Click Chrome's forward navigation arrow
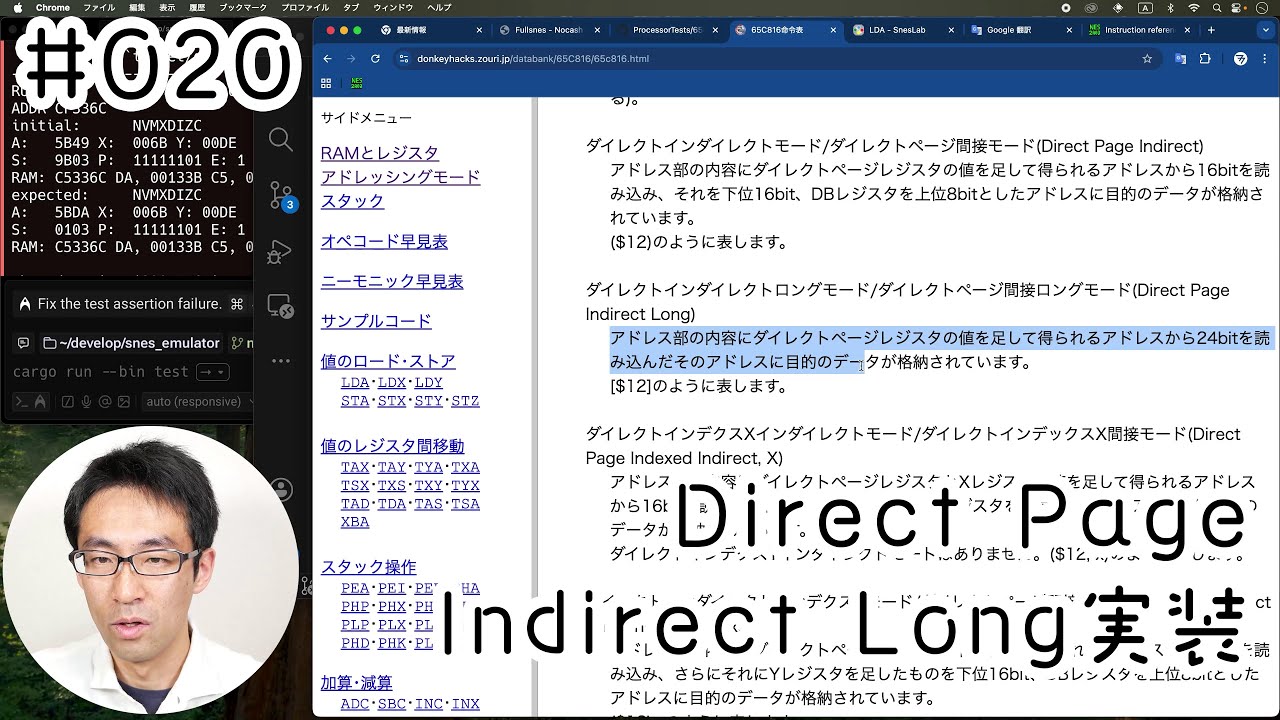Viewport: 1280px width, 720px height. [351, 59]
